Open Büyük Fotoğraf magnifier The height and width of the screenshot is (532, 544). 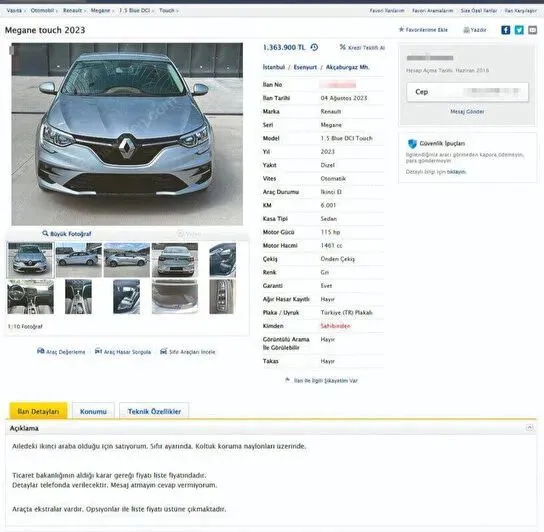tap(45, 233)
